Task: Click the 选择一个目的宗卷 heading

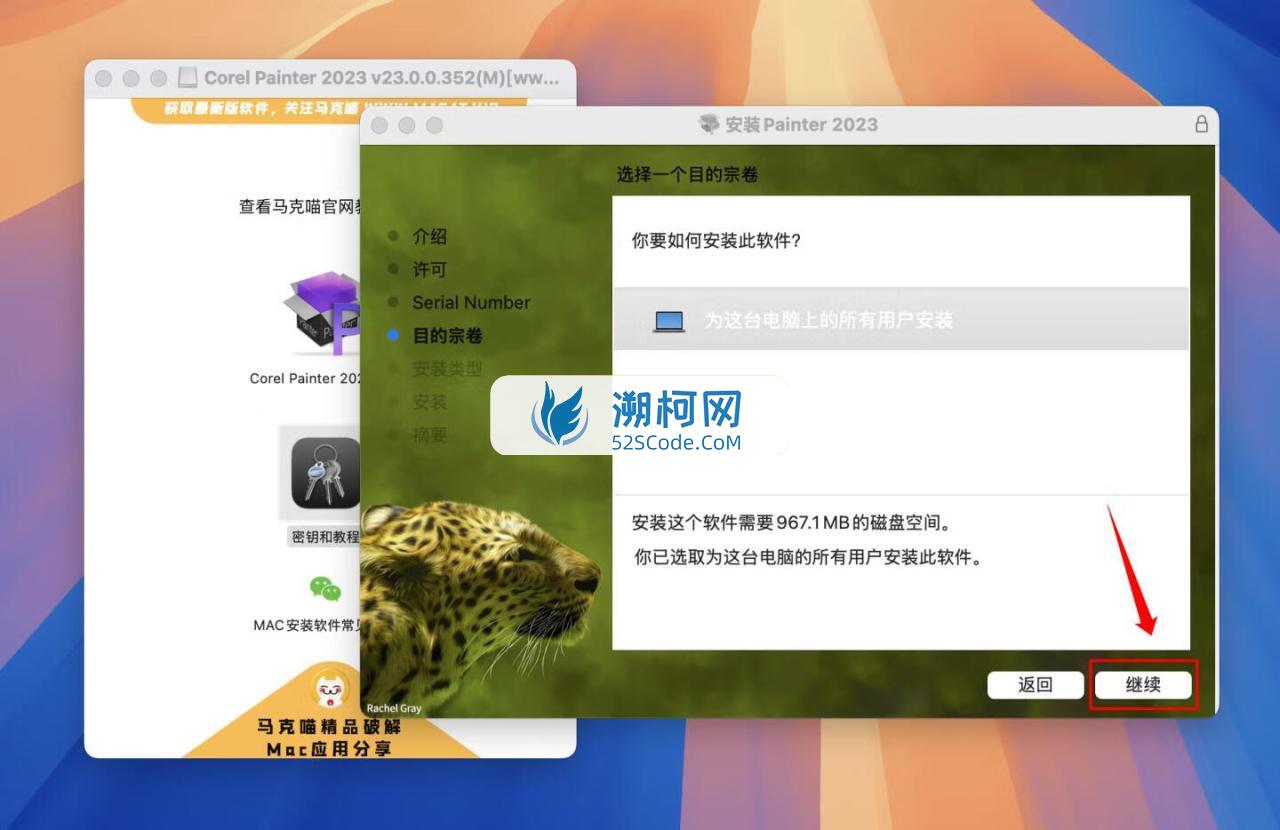Action: [x=687, y=175]
